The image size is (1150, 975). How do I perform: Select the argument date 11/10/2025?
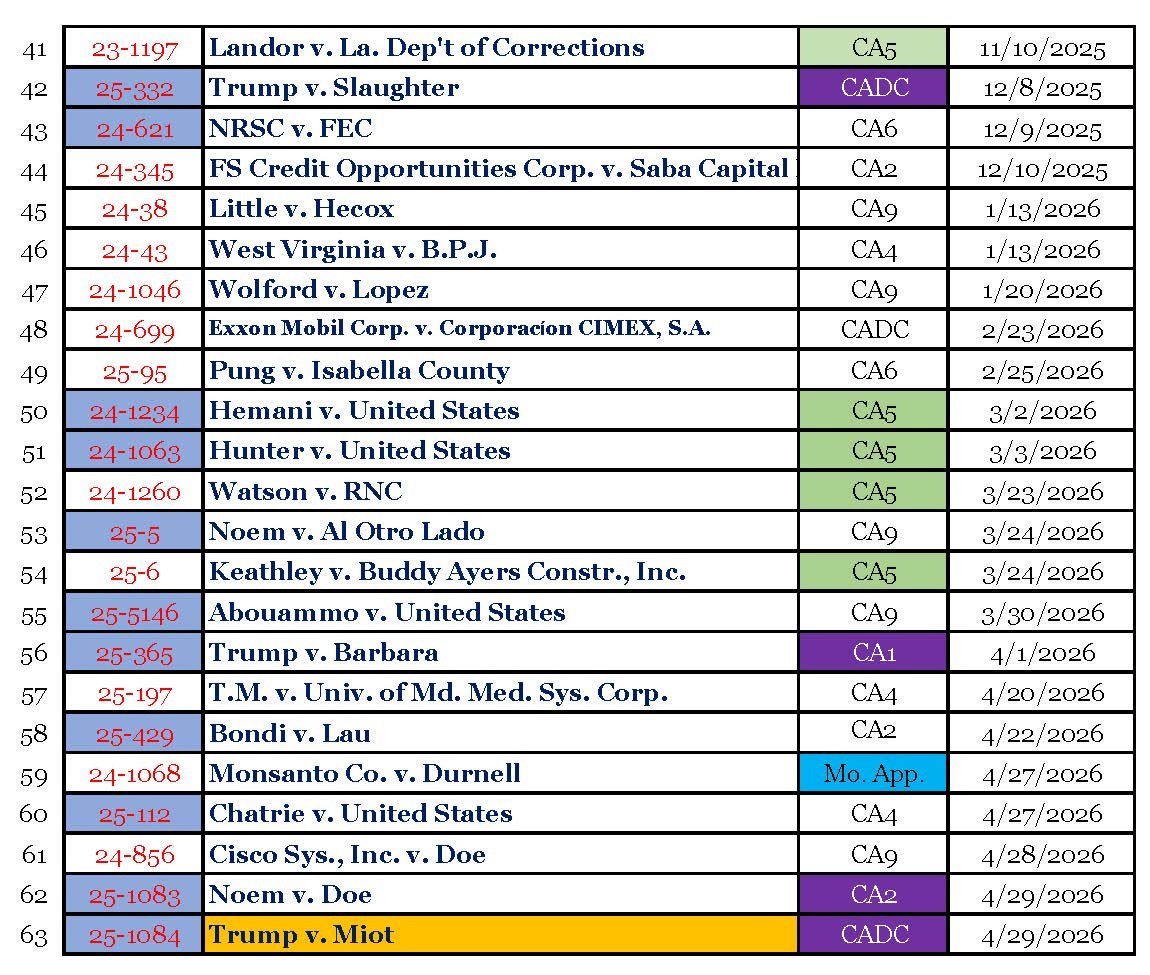1042,49
